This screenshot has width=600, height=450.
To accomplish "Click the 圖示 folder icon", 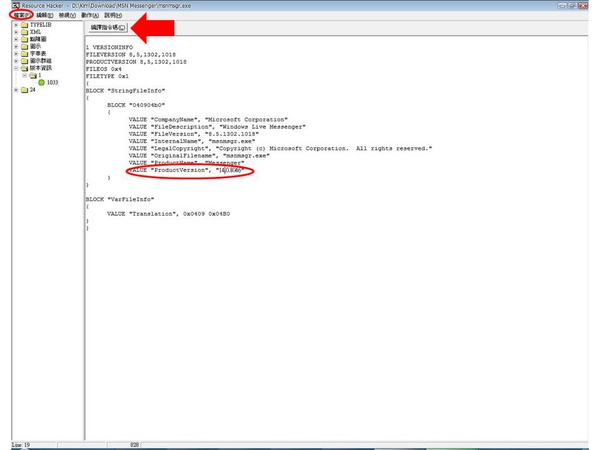I will click(24, 47).
